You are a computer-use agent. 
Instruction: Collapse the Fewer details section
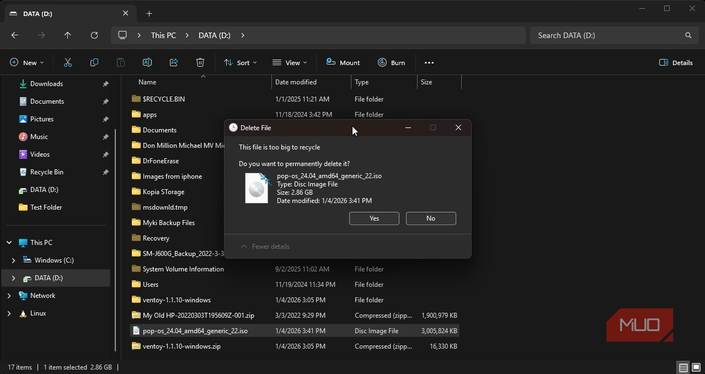pyautogui.click(x=265, y=246)
